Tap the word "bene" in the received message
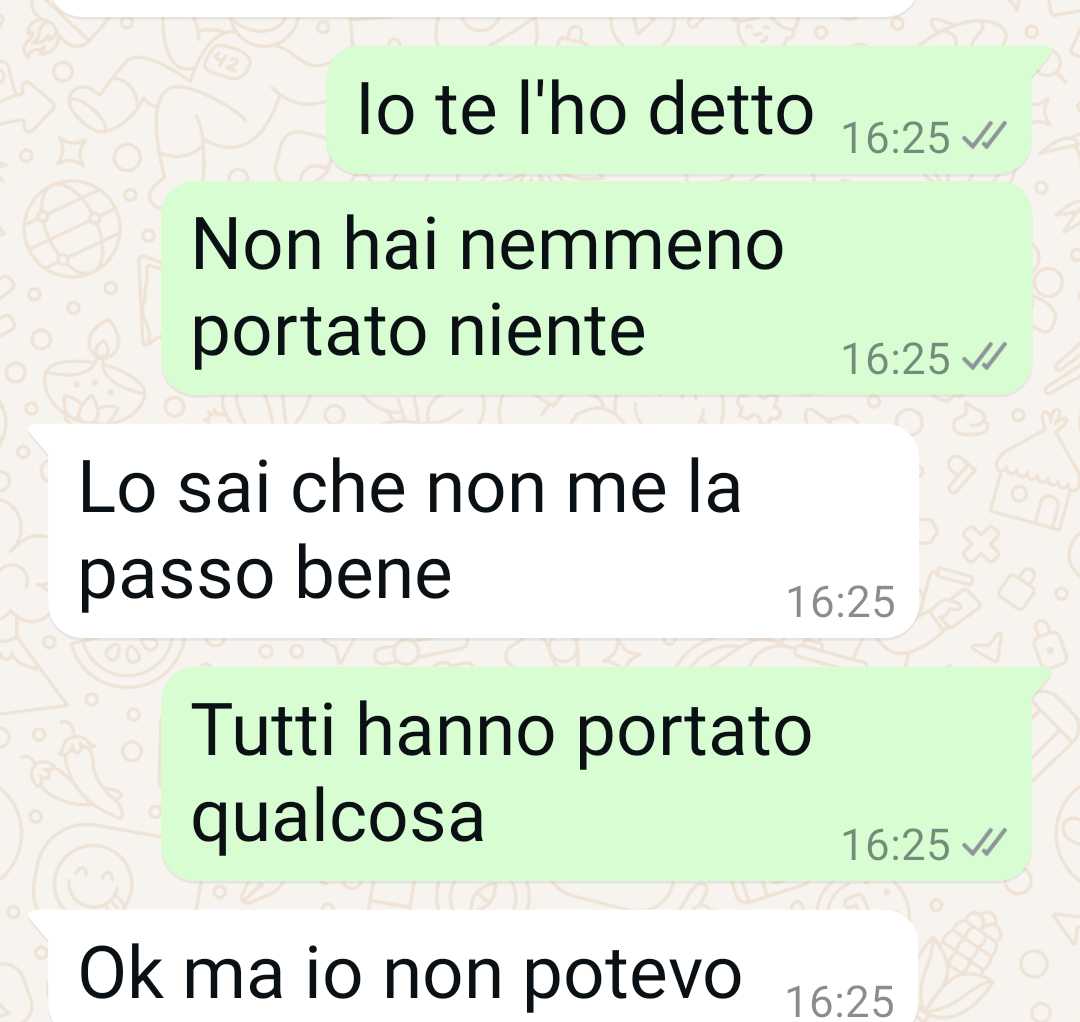 coord(373,574)
